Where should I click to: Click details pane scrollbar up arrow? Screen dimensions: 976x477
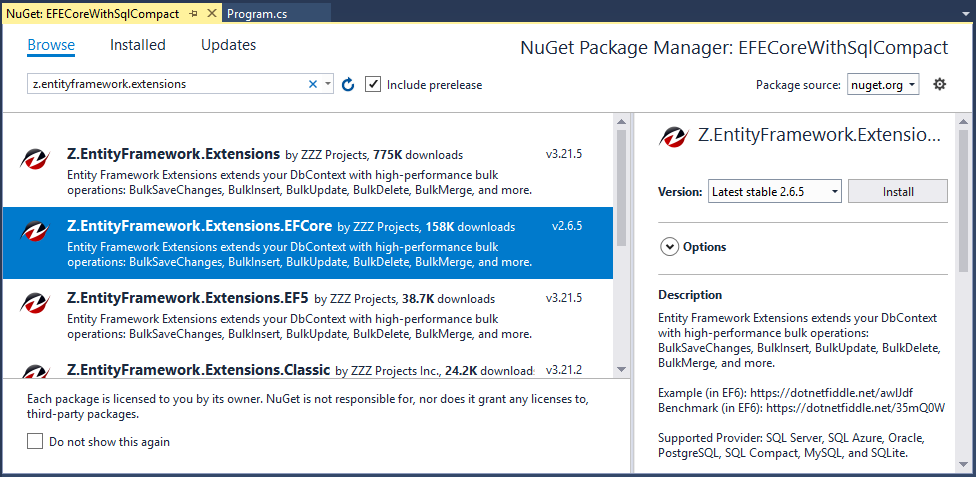pyautogui.click(x=964, y=121)
